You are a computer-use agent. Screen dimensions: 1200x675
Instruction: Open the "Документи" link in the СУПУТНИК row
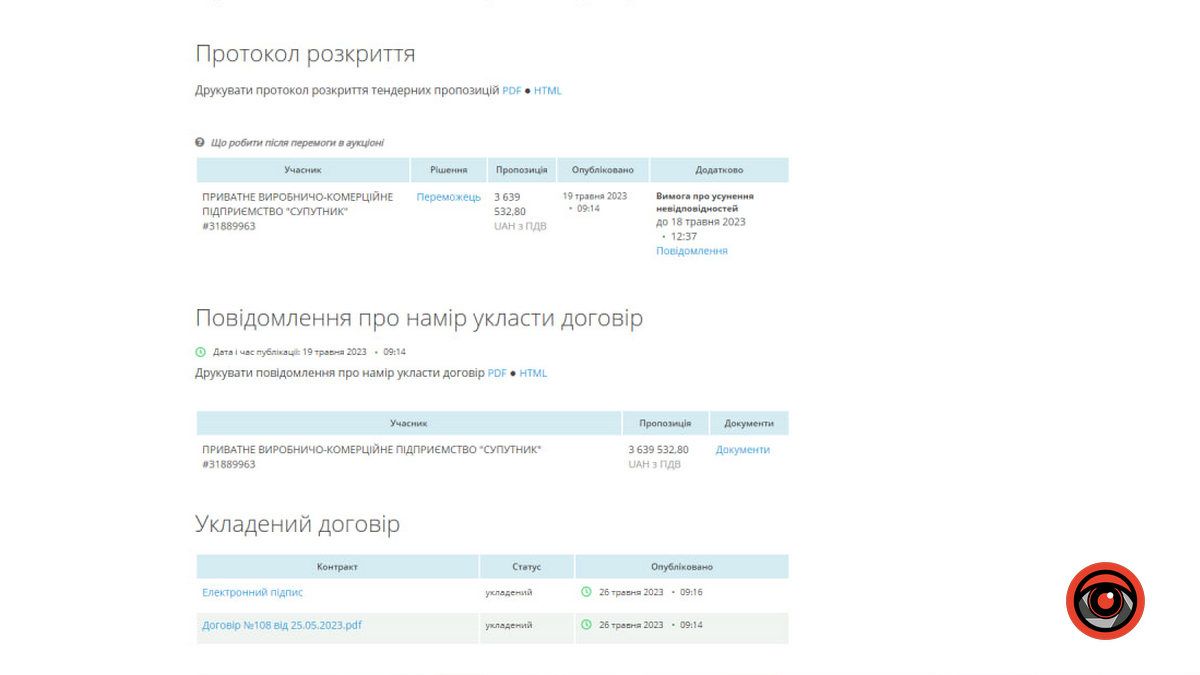pos(742,450)
